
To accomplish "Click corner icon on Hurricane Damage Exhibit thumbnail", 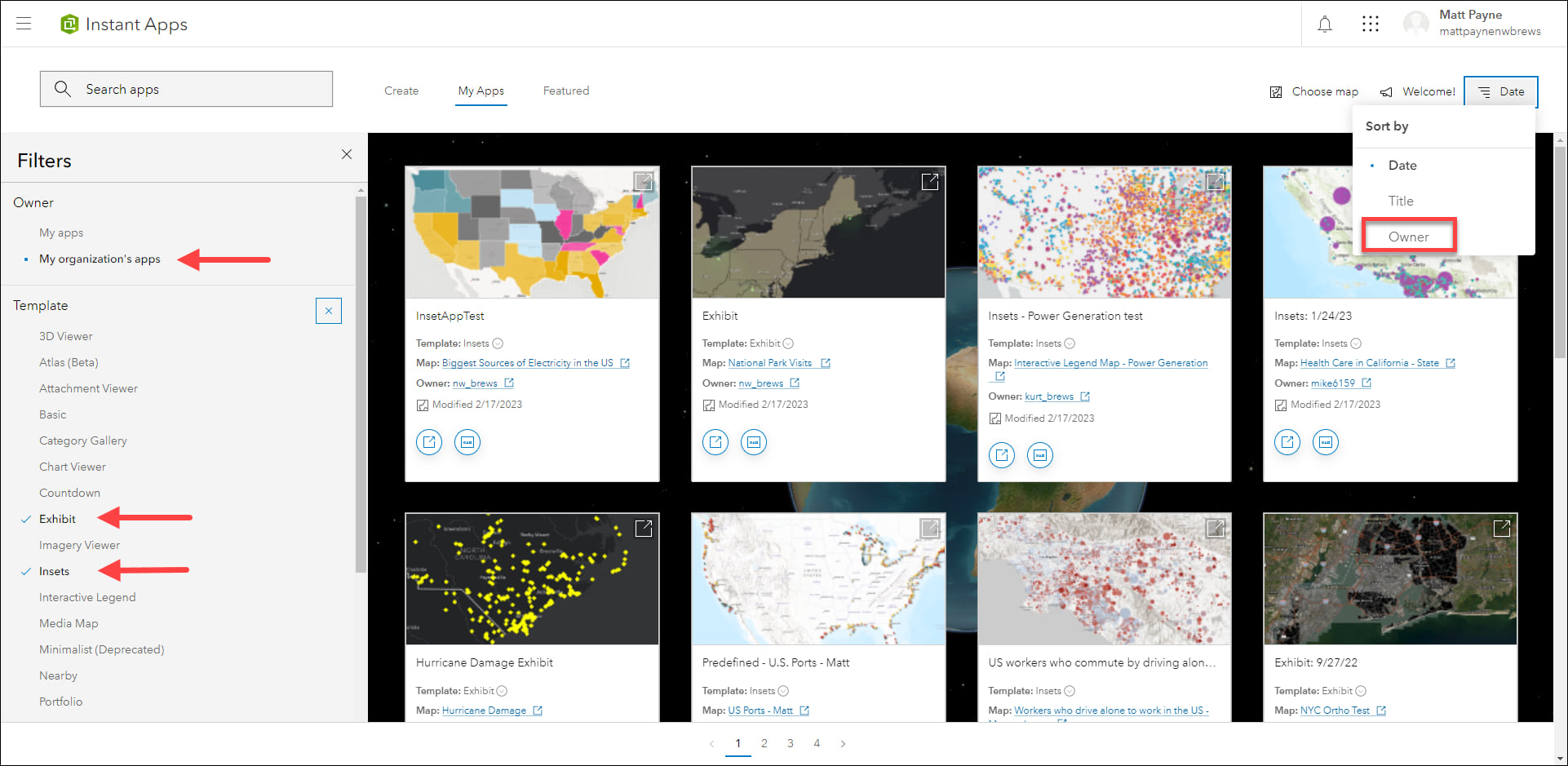I will (644, 528).
